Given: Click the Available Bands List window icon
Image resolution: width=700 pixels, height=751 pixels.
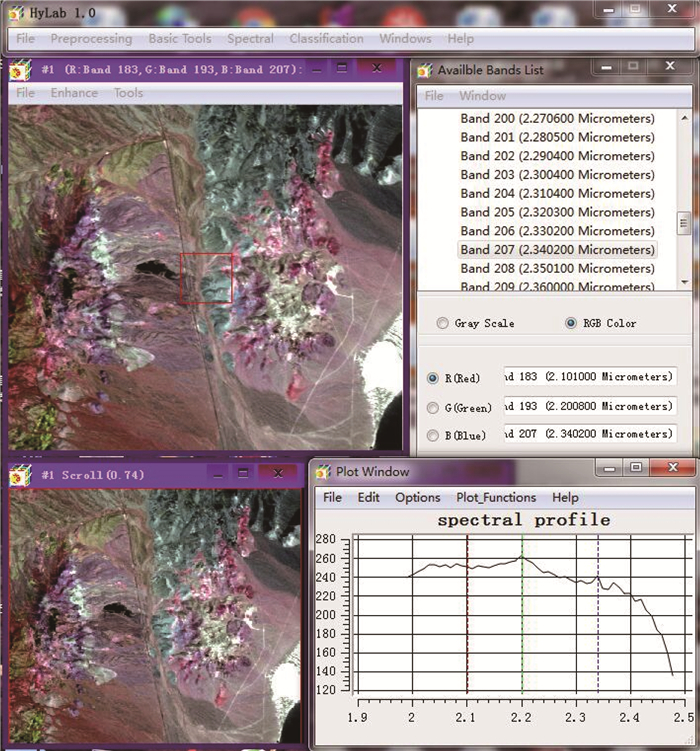Looking at the screenshot, I should click(426, 70).
